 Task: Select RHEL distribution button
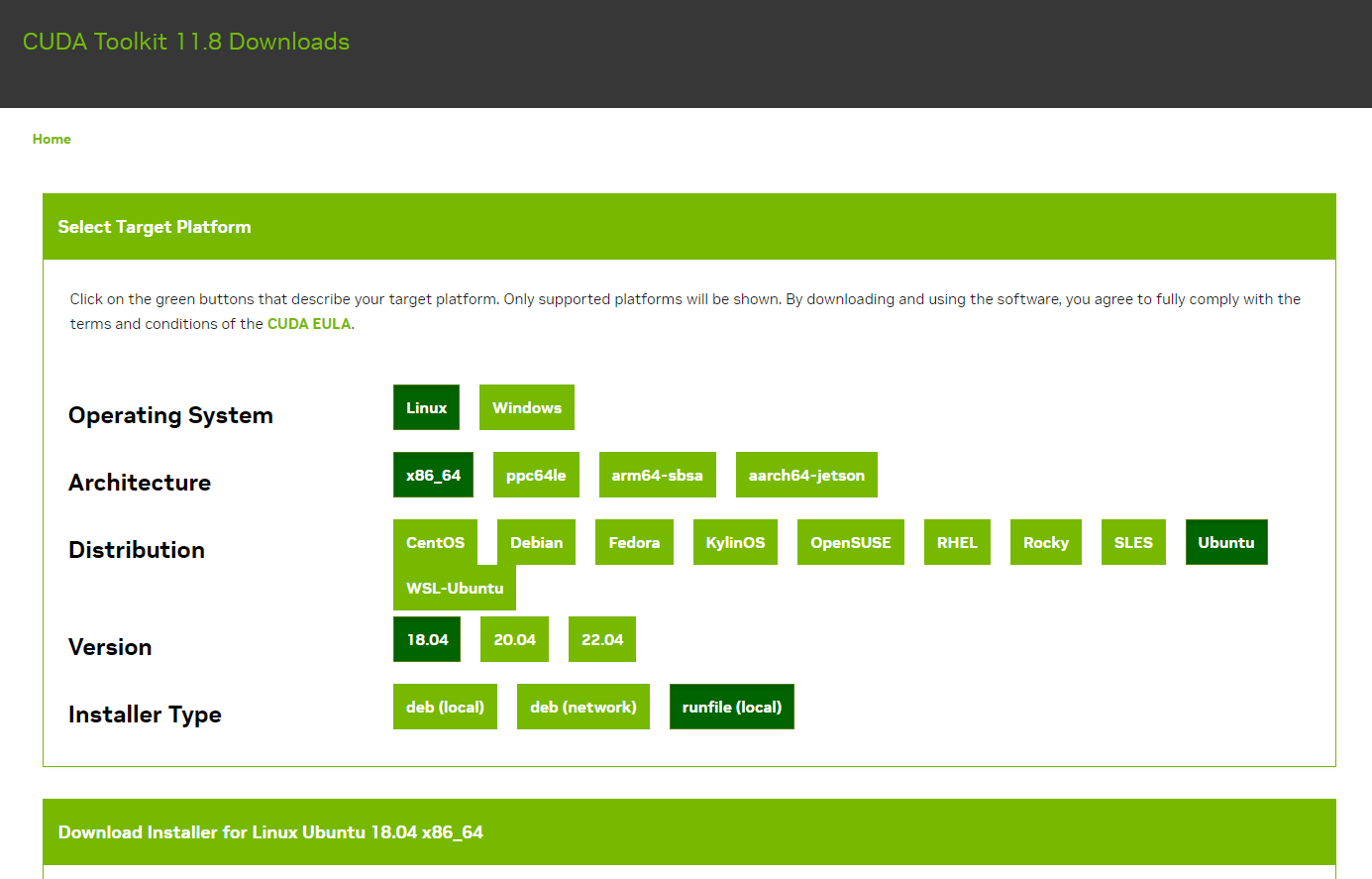click(957, 542)
